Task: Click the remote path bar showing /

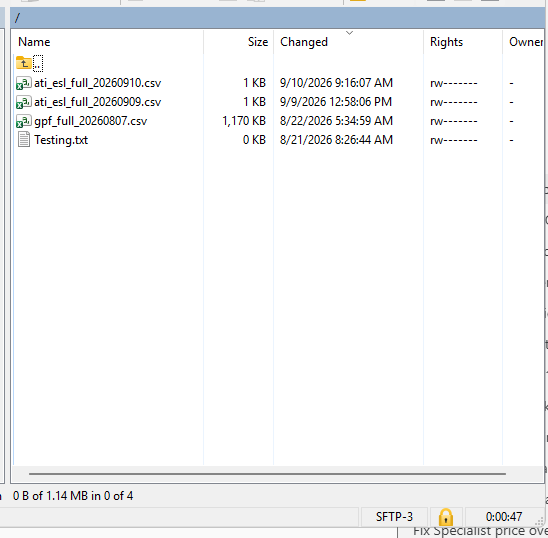Action: coord(277,17)
